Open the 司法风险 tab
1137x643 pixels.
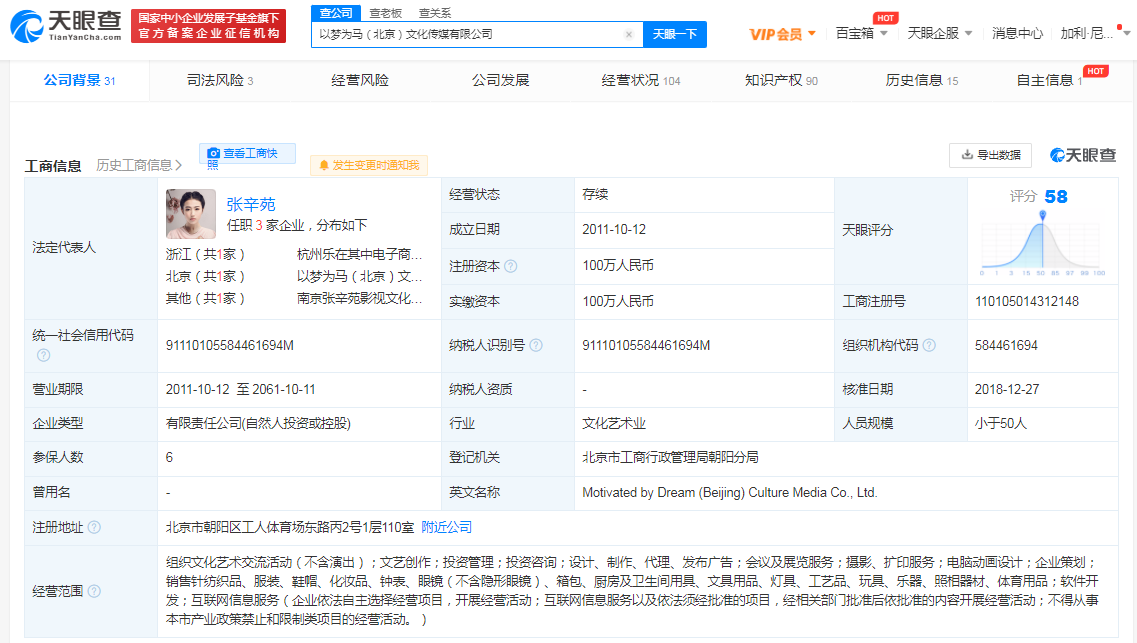(220, 80)
